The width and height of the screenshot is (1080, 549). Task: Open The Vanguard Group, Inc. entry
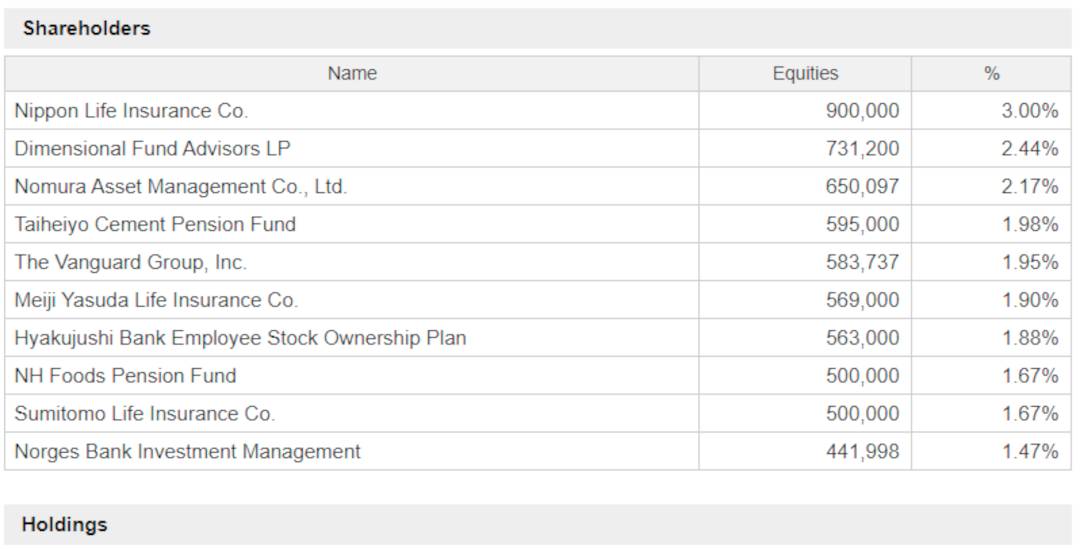[130, 262]
